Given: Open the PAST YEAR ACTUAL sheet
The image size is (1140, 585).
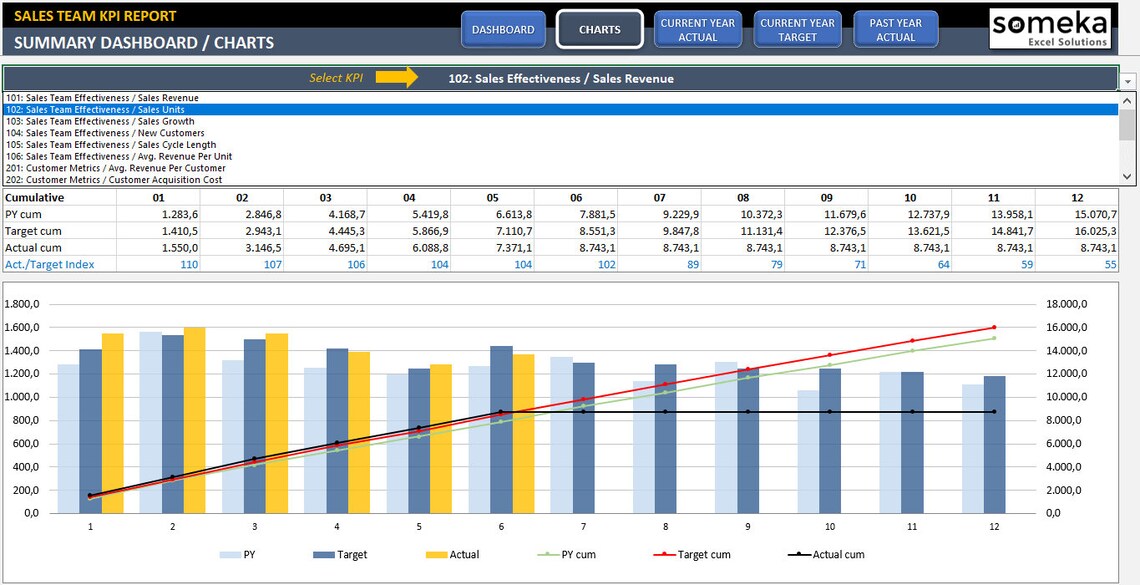Looking at the screenshot, I should [x=895, y=29].
